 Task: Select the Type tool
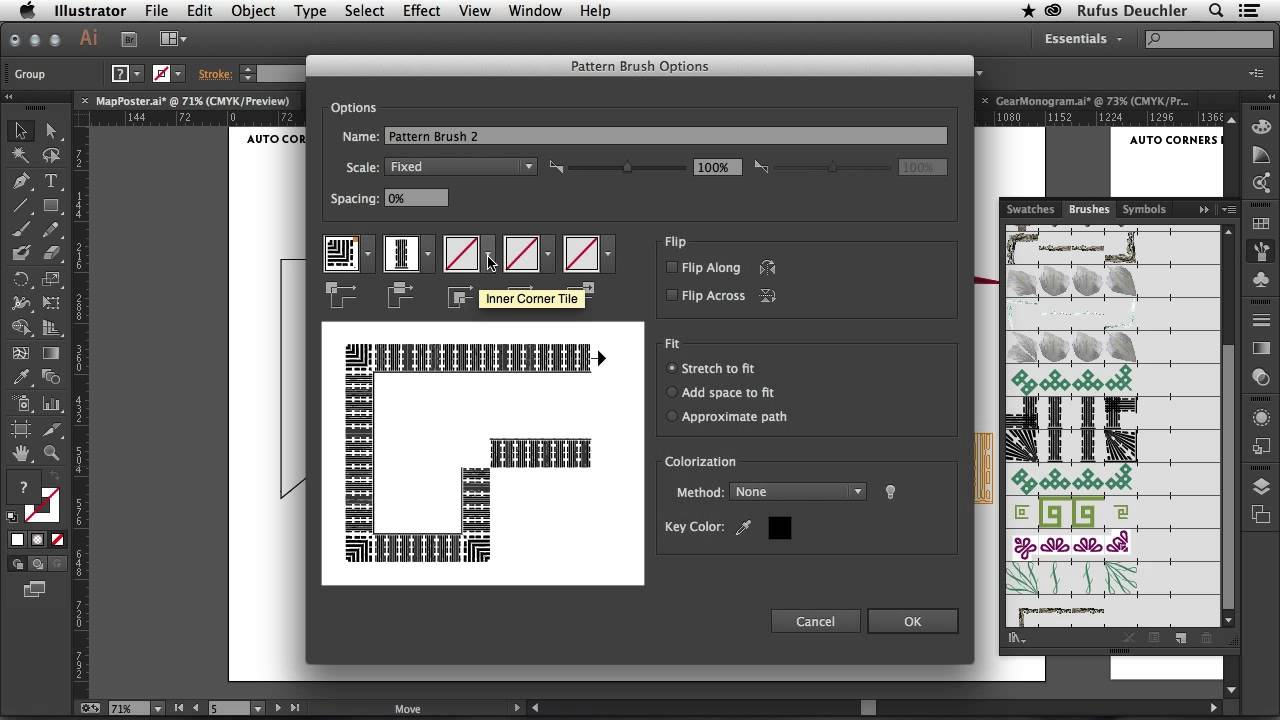[x=51, y=181]
